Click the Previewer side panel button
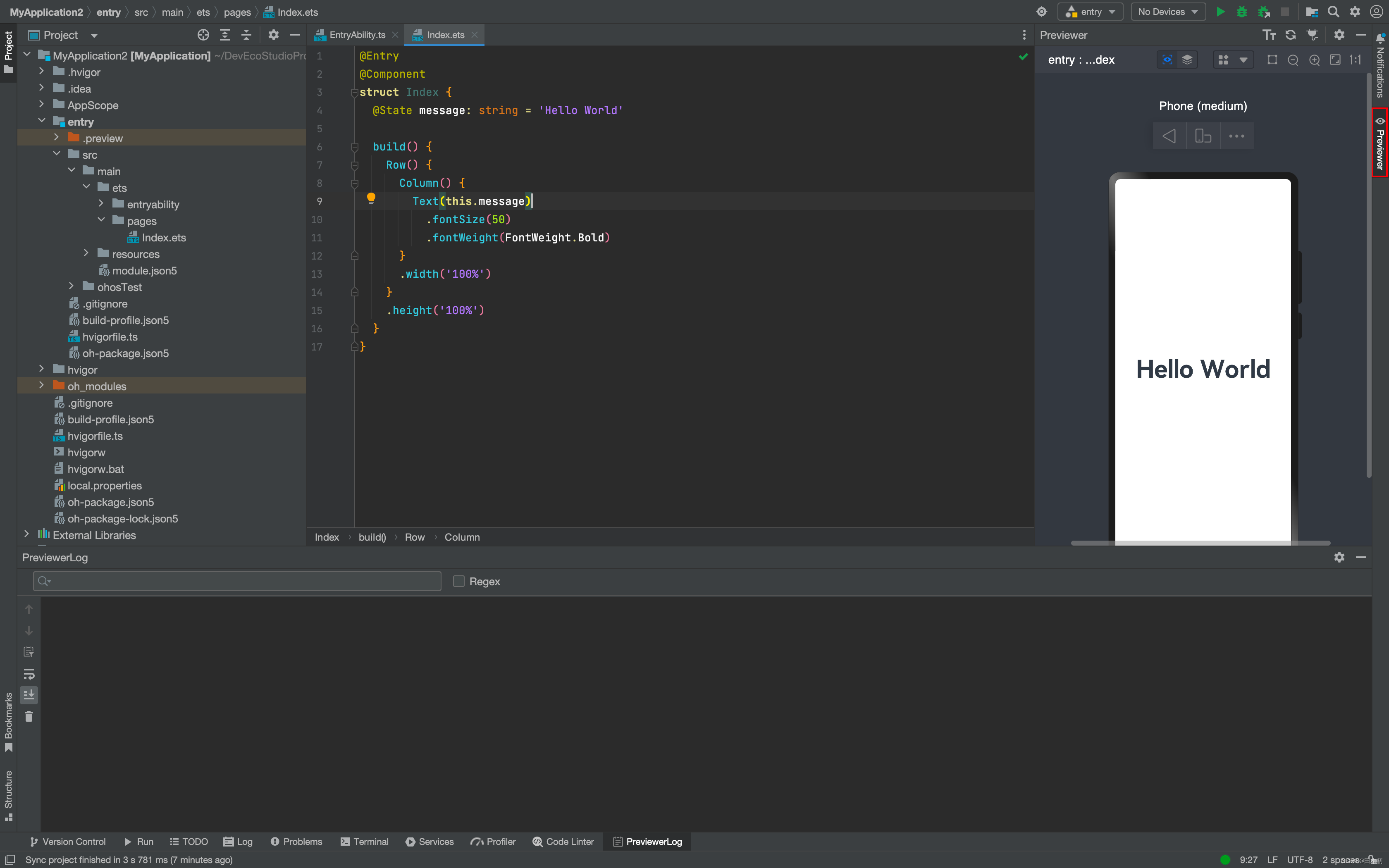 click(1380, 143)
